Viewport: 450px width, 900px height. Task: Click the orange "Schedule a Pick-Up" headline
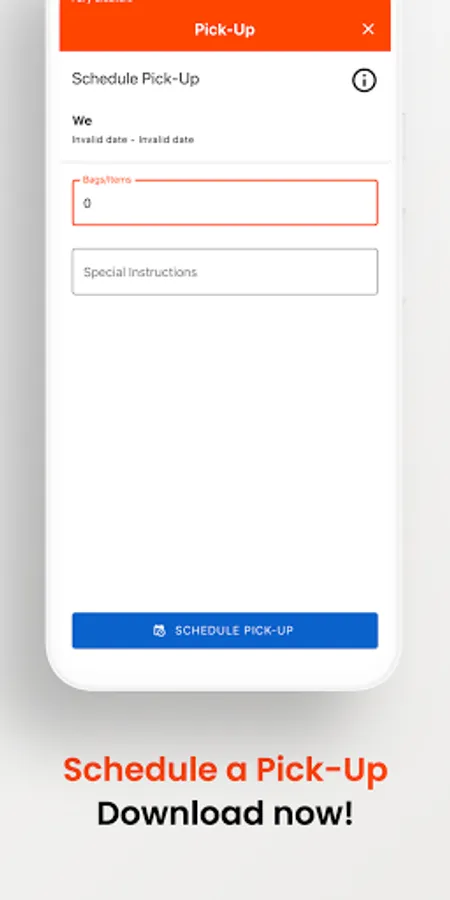point(226,770)
